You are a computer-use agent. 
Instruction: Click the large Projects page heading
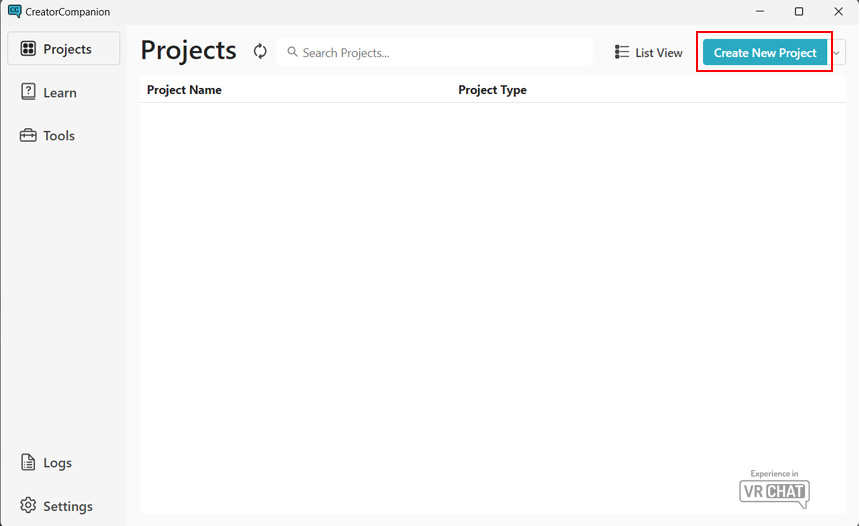pyautogui.click(x=188, y=51)
